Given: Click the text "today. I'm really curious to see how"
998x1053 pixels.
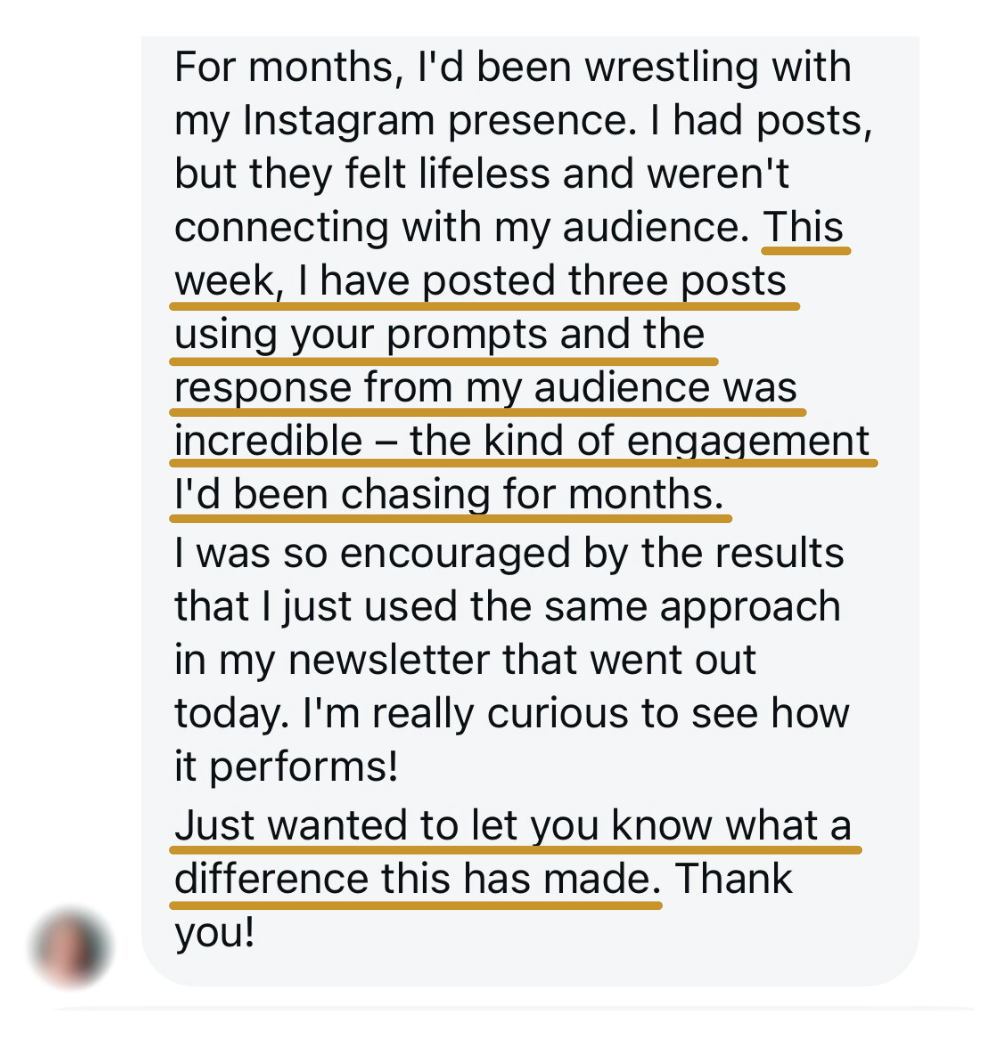Looking at the screenshot, I should click(510, 714).
